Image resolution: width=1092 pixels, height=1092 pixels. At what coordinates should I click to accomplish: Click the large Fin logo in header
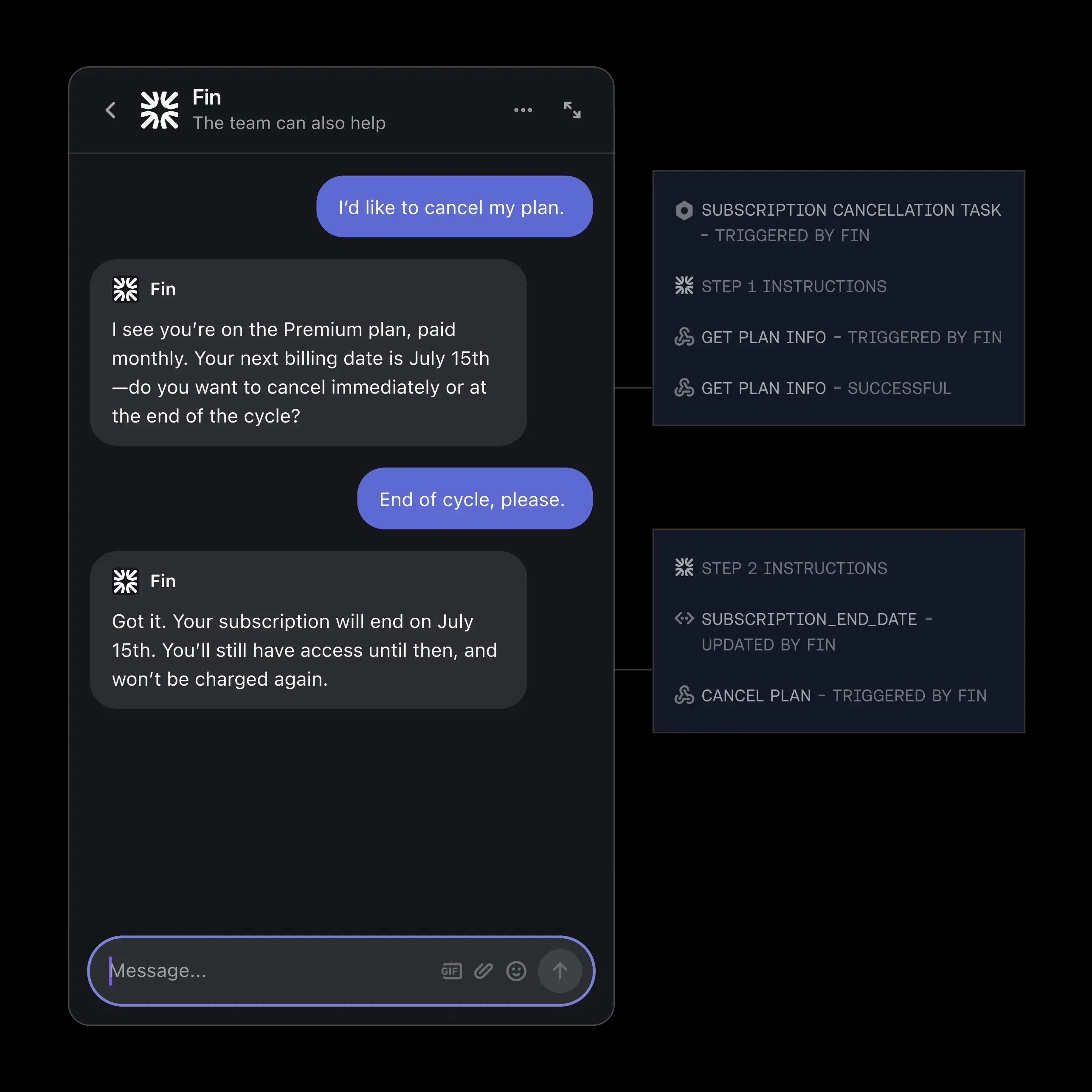[159, 110]
